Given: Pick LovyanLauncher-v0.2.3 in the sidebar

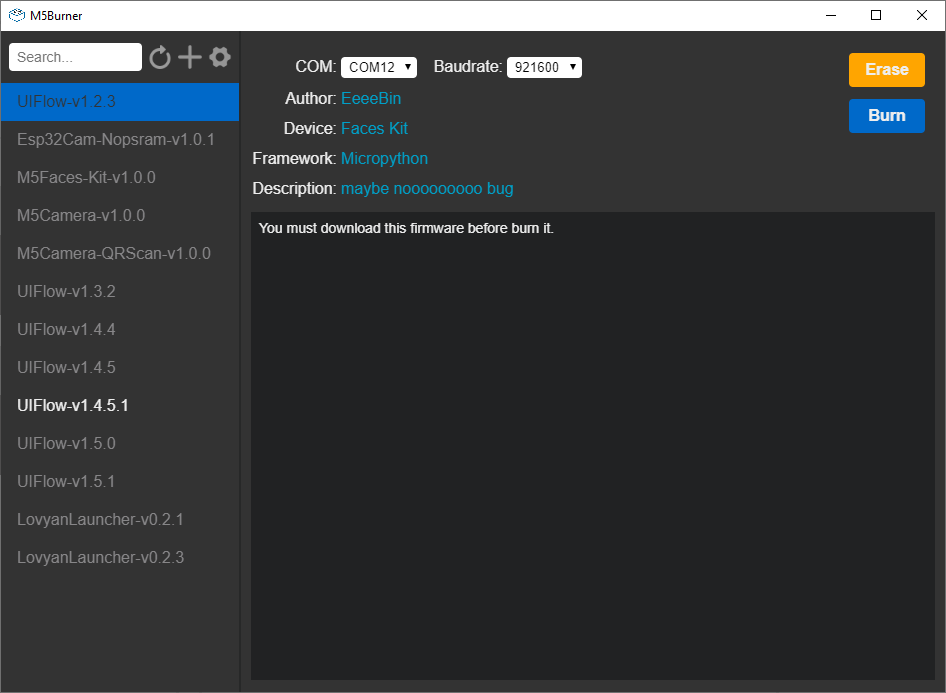Looking at the screenshot, I should pos(120,557).
